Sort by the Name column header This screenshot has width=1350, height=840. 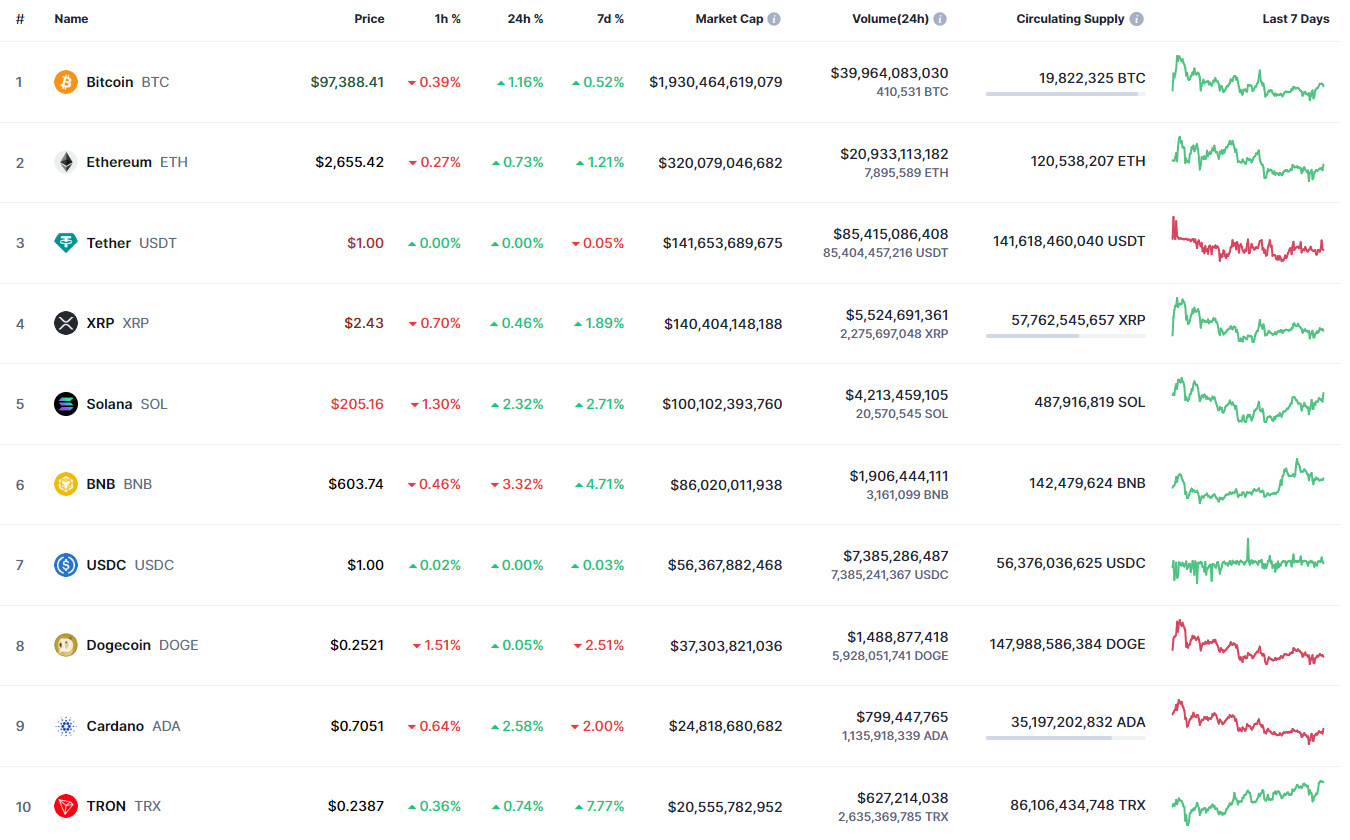point(71,19)
